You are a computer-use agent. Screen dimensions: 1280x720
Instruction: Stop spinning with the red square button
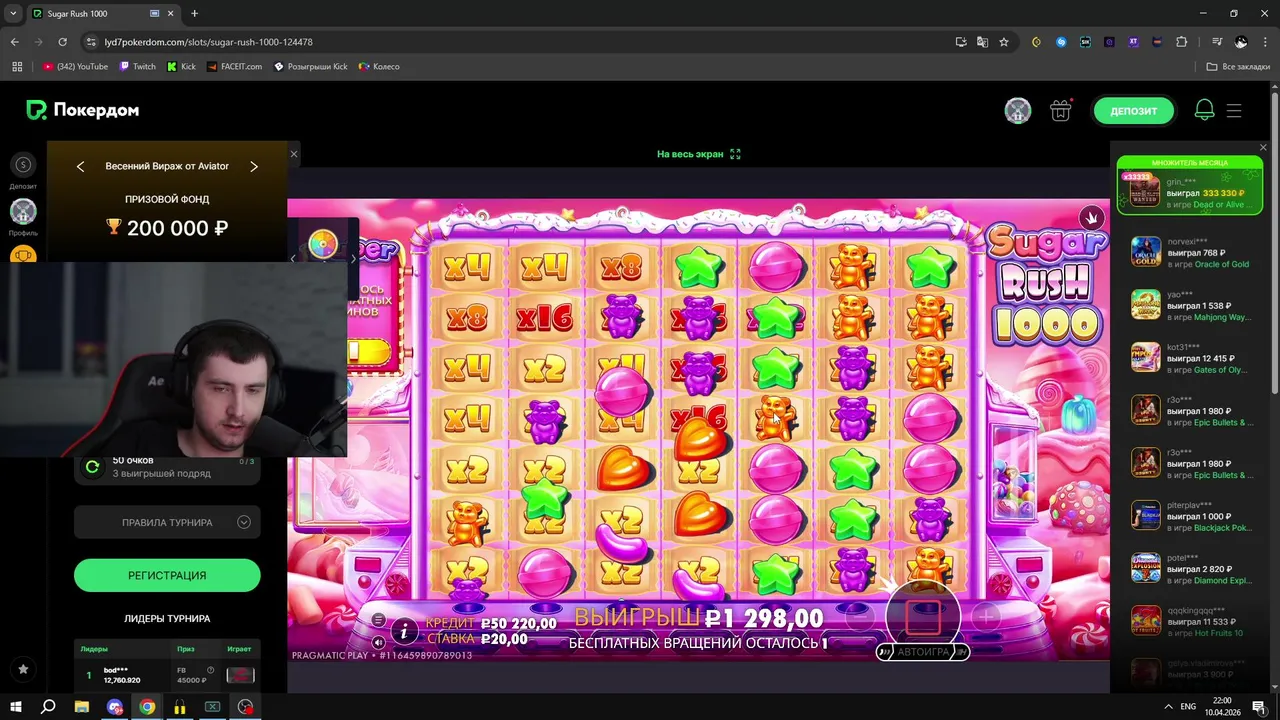(x=923, y=617)
